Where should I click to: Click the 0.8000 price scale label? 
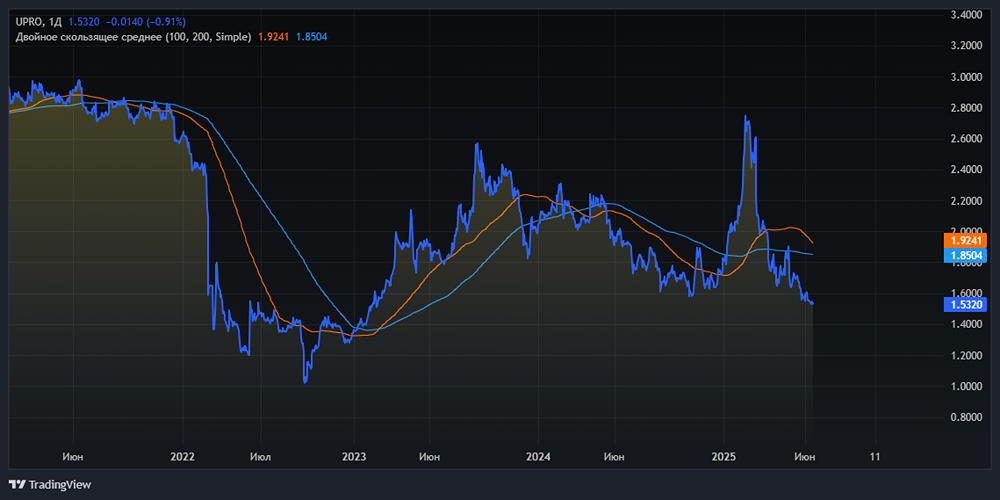click(965, 418)
